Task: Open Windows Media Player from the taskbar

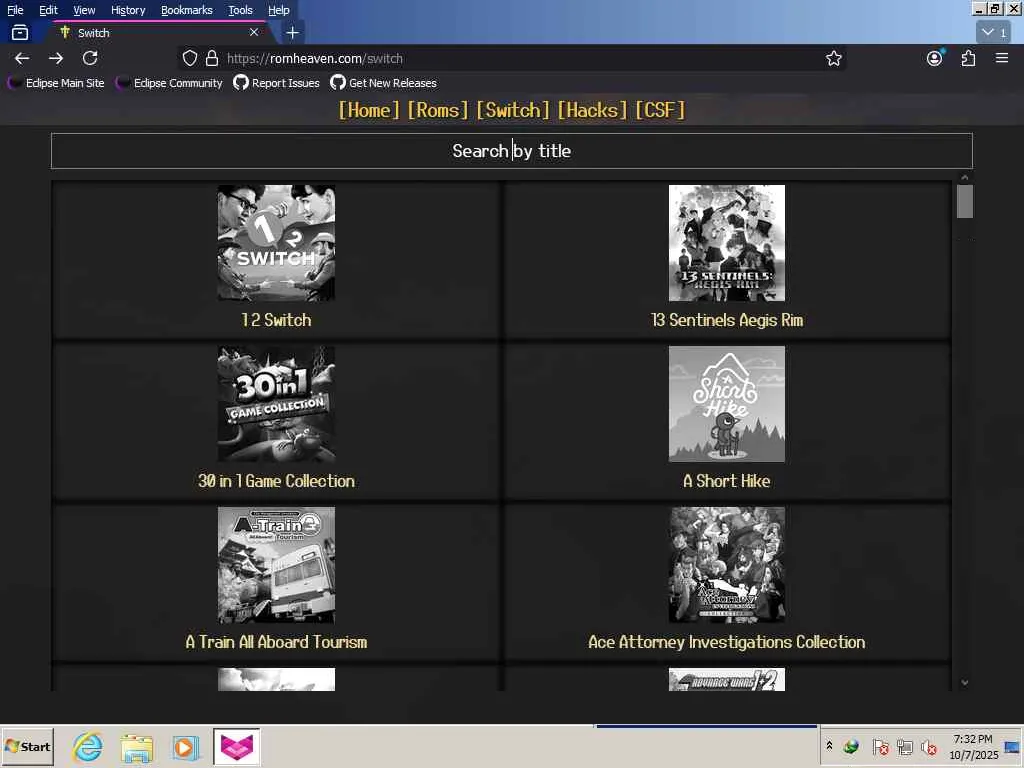Action: [x=185, y=748]
